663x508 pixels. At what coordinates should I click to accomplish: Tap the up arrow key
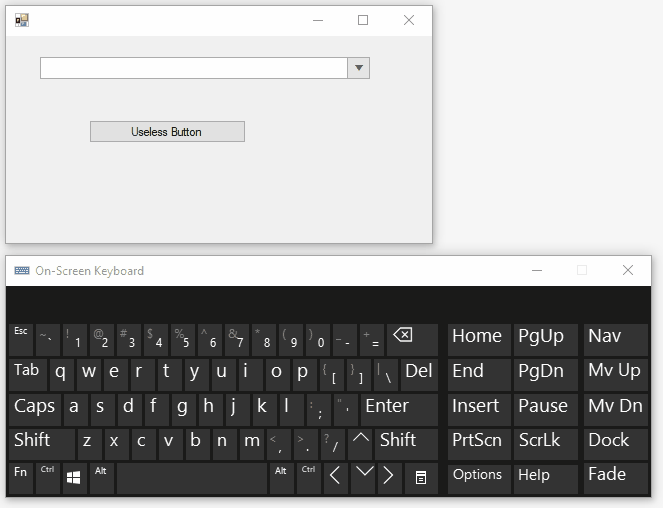(360, 444)
